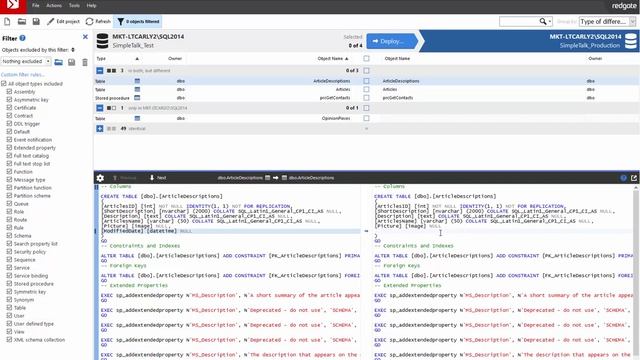Check the 0 of 1 group checkbox

[x=367, y=108]
